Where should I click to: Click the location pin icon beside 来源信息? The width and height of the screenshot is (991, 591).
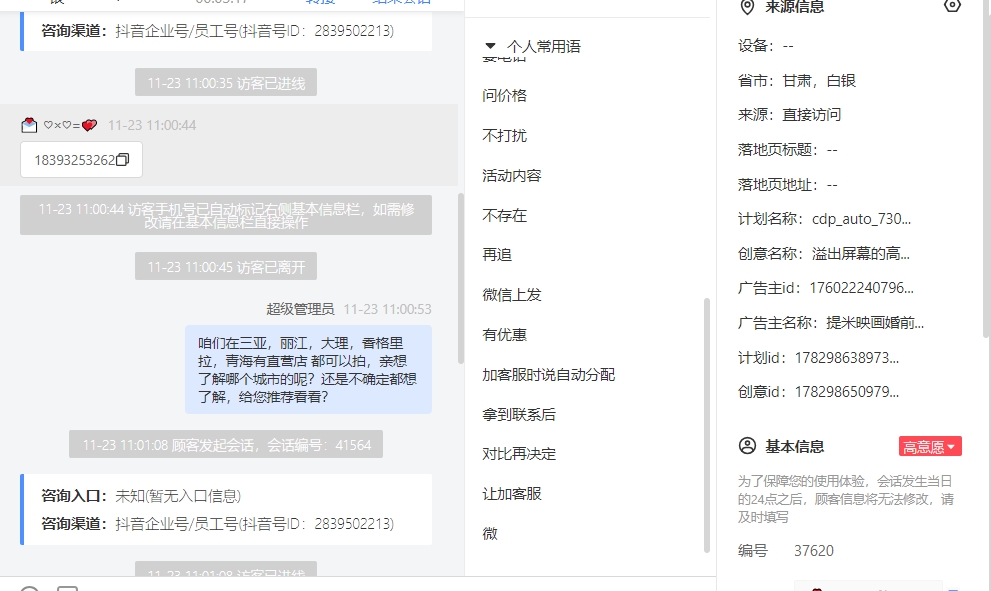pyautogui.click(x=747, y=7)
